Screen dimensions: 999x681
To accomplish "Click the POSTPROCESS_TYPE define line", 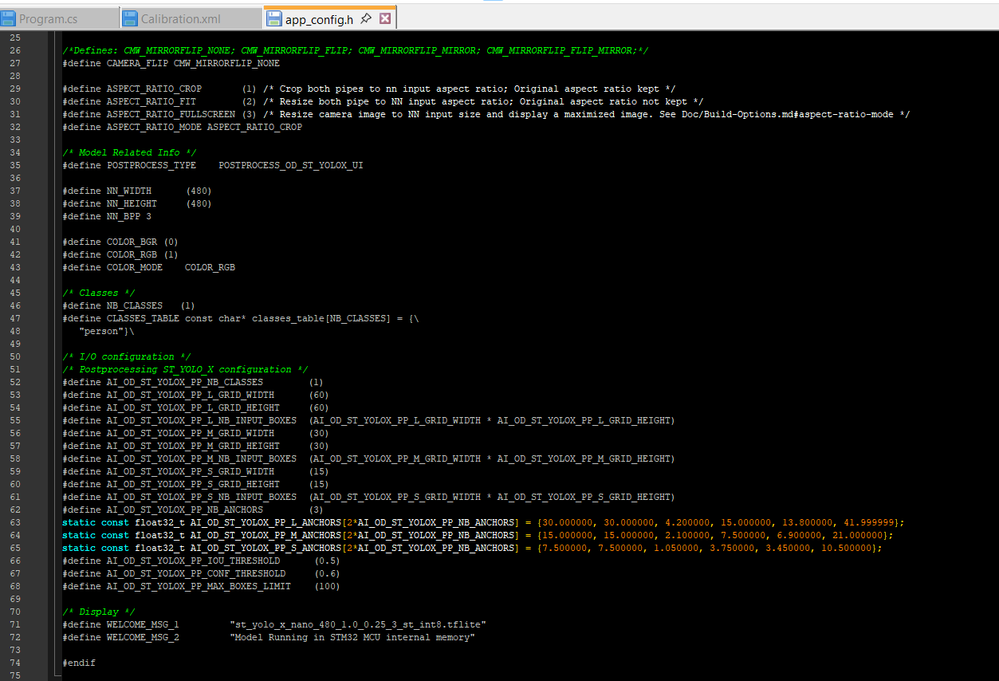I will pyautogui.click(x=213, y=165).
